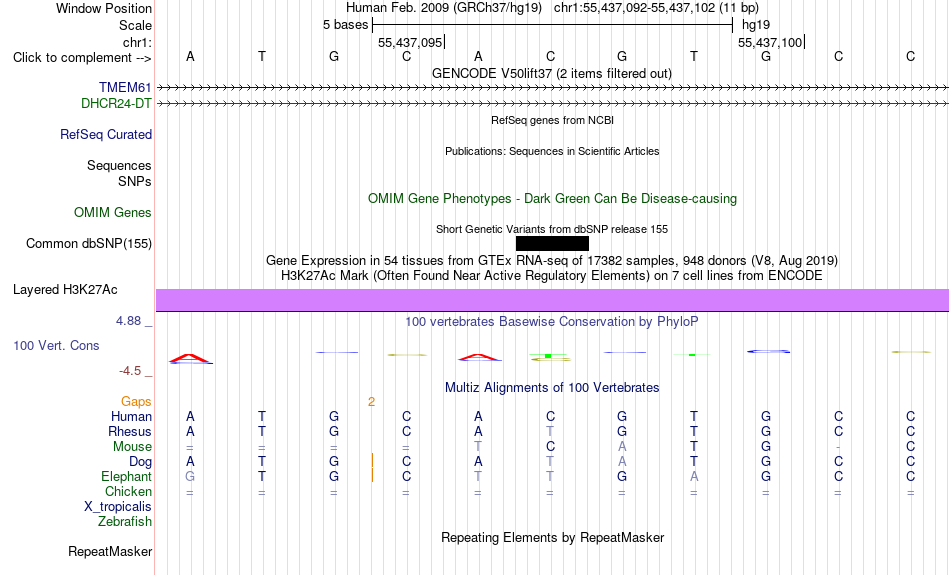The height and width of the screenshot is (575, 950).
Task: Click the 100 Vert. Cons track label
Action: (x=56, y=345)
